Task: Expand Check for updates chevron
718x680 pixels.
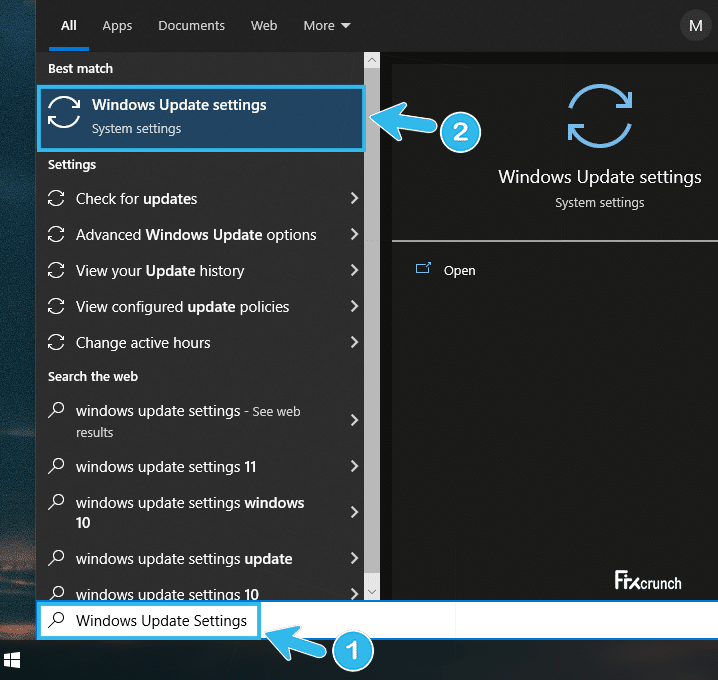Action: tap(354, 198)
